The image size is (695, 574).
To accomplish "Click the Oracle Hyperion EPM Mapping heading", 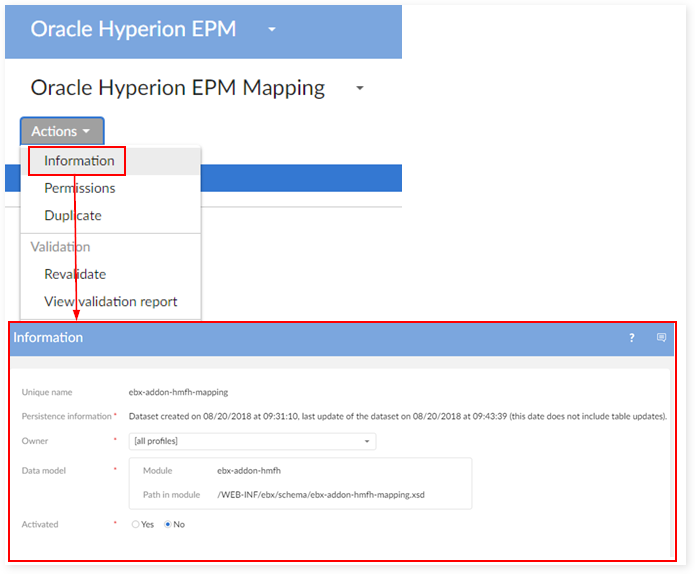I will point(178,88).
